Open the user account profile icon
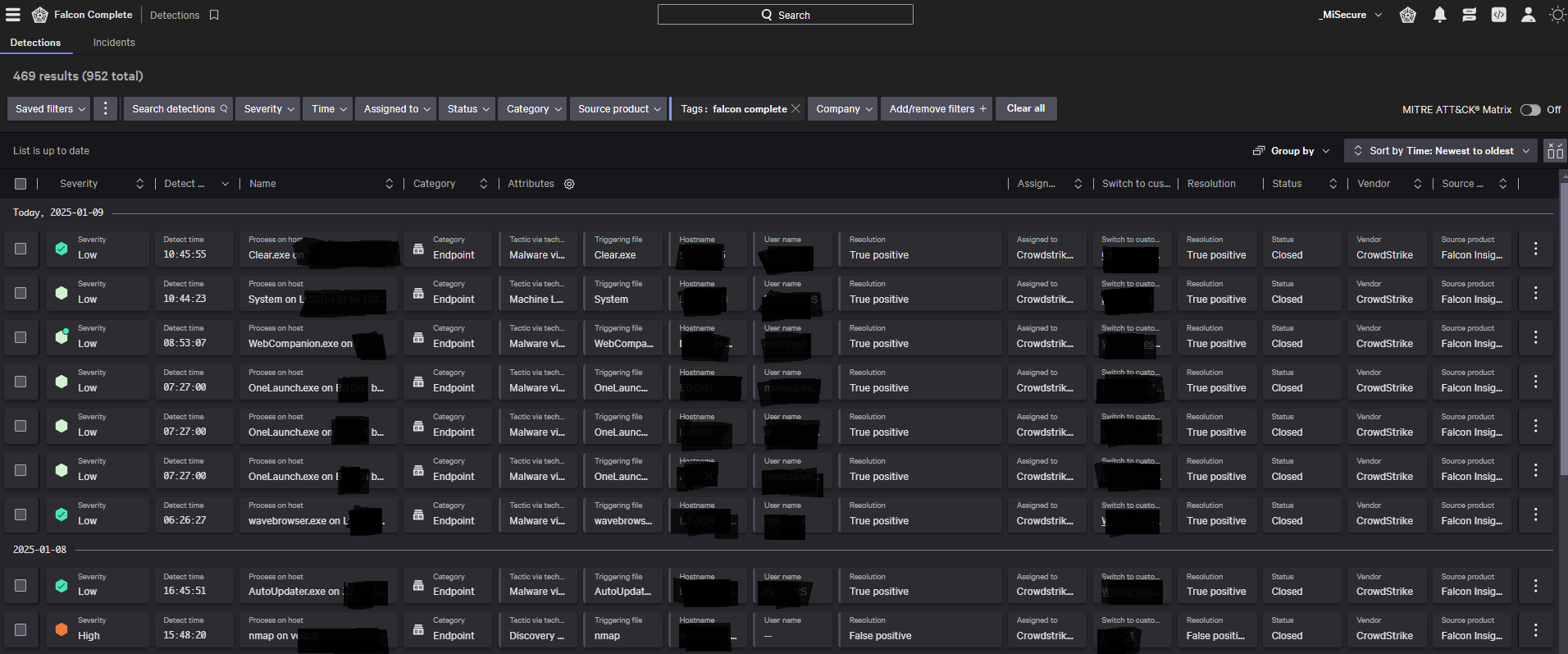The height and width of the screenshot is (654, 1568). tap(1528, 15)
